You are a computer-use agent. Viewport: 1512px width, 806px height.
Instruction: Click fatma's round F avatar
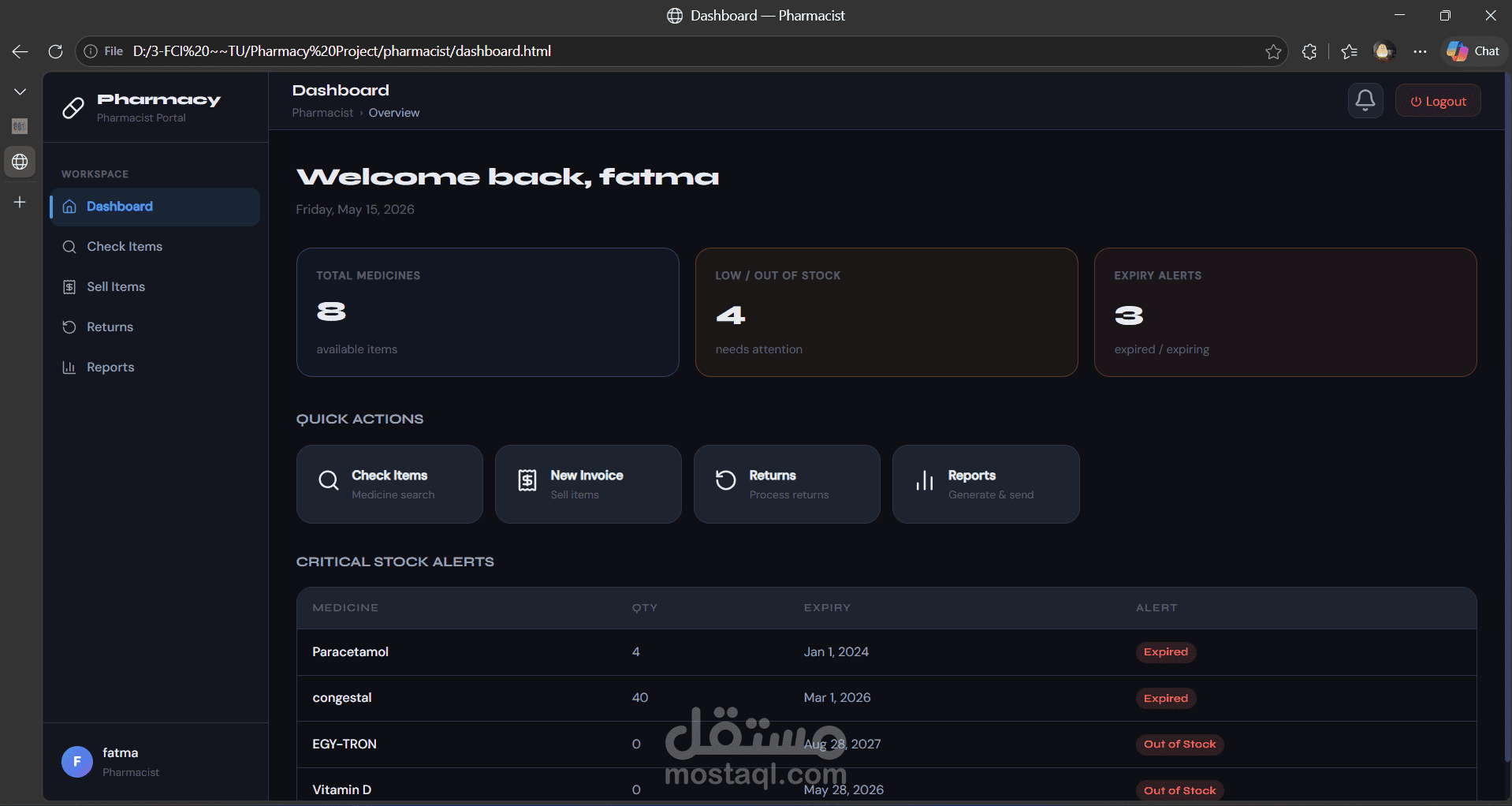click(77, 762)
